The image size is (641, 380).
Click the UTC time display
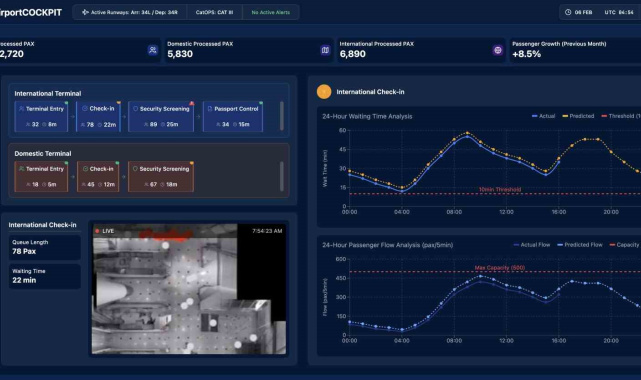[x=619, y=12]
